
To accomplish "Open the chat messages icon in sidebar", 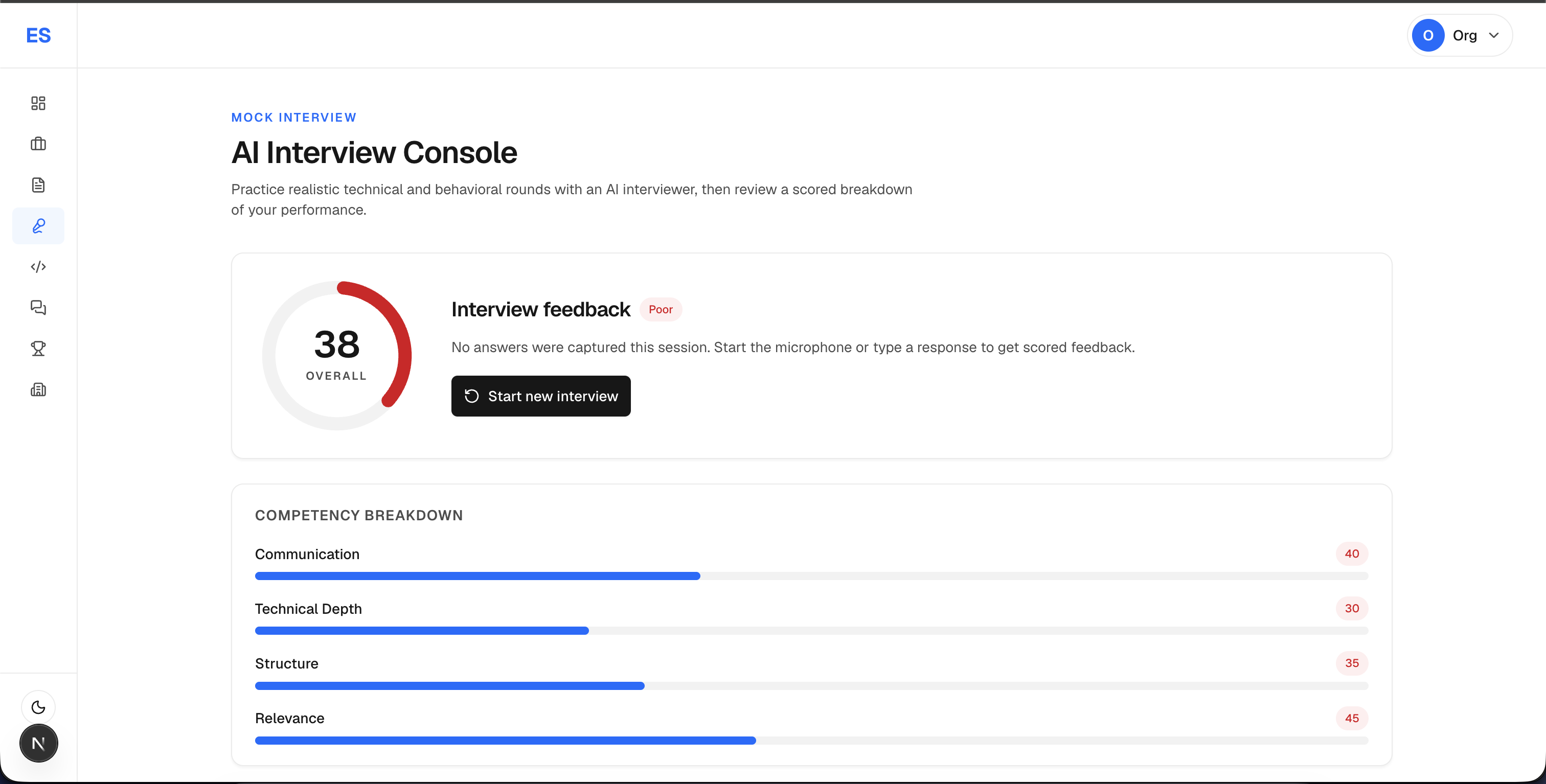I will [38, 308].
